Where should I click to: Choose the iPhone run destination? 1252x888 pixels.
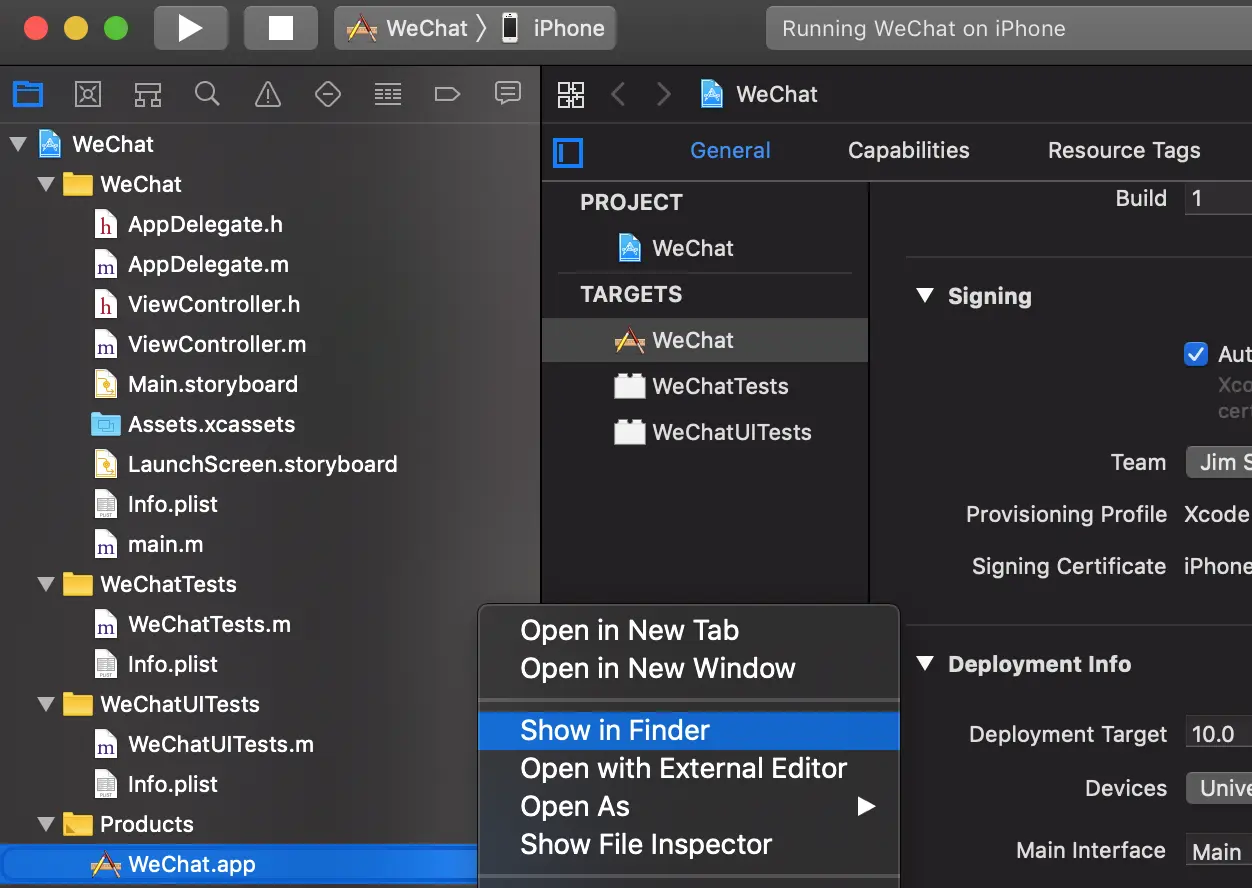pyautogui.click(x=553, y=28)
